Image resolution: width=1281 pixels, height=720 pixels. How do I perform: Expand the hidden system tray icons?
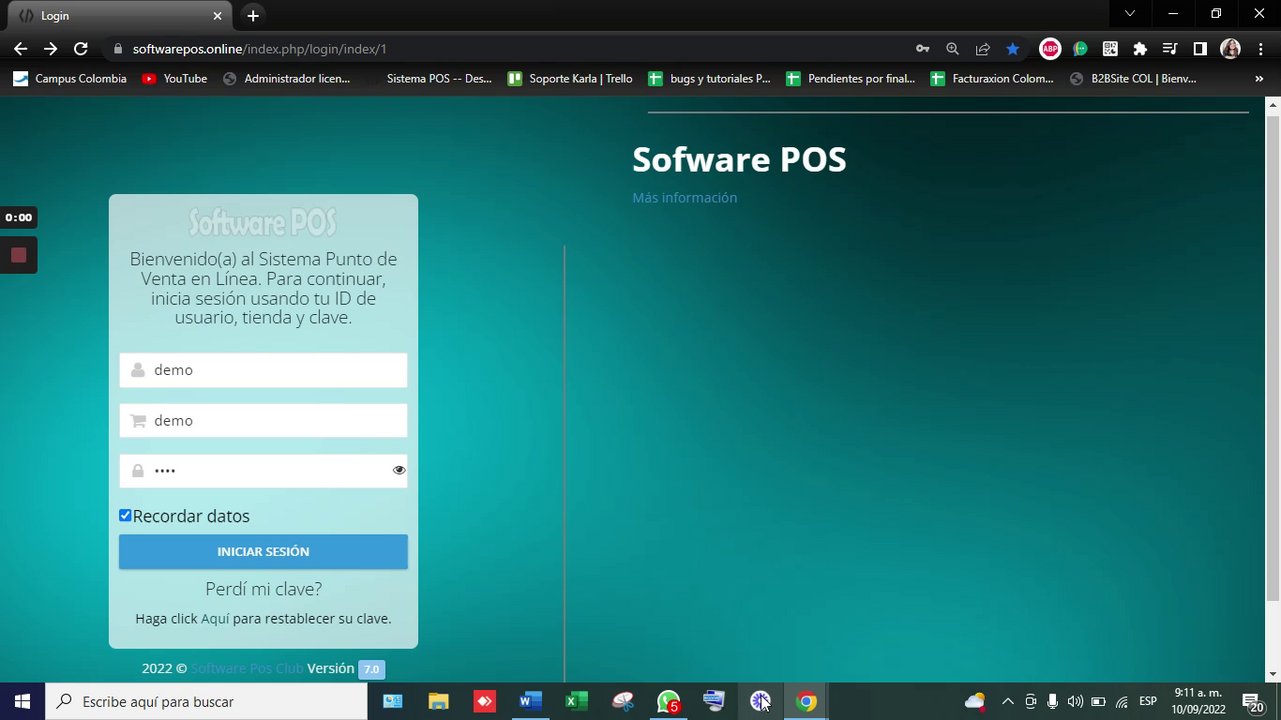click(1007, 701)
